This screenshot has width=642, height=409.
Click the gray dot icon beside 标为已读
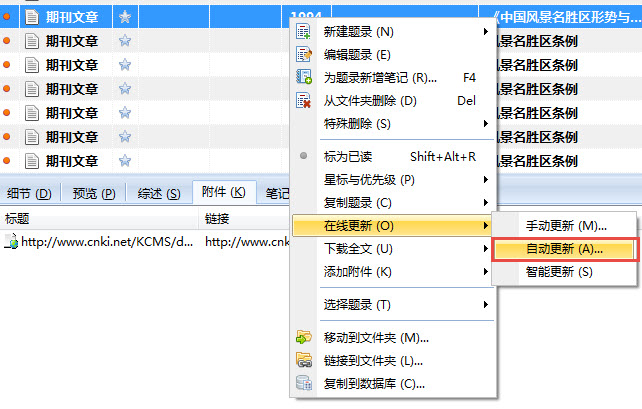pos(303,156)
